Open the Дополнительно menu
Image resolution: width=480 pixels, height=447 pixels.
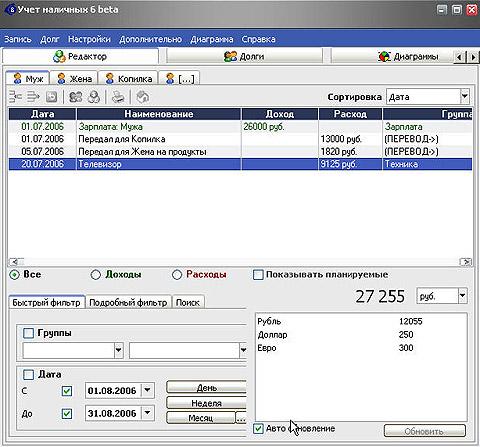click(x=150, y=39)
